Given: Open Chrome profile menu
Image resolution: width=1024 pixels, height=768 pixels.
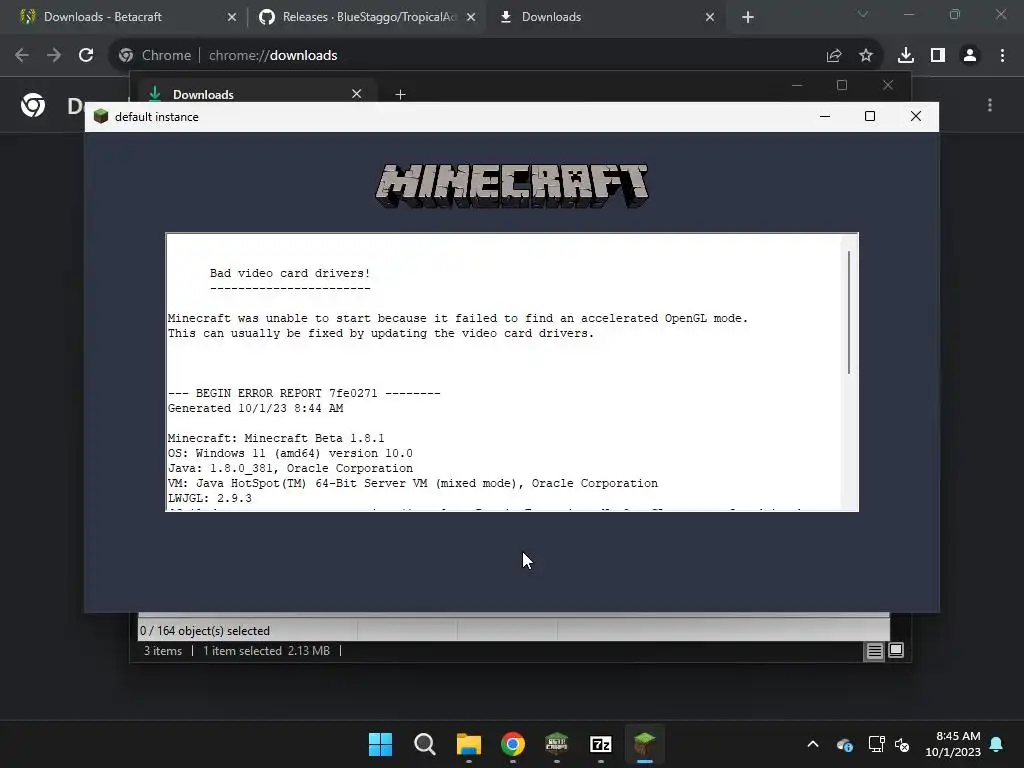Looking at the screenshot, I should (x=970, y=56).
